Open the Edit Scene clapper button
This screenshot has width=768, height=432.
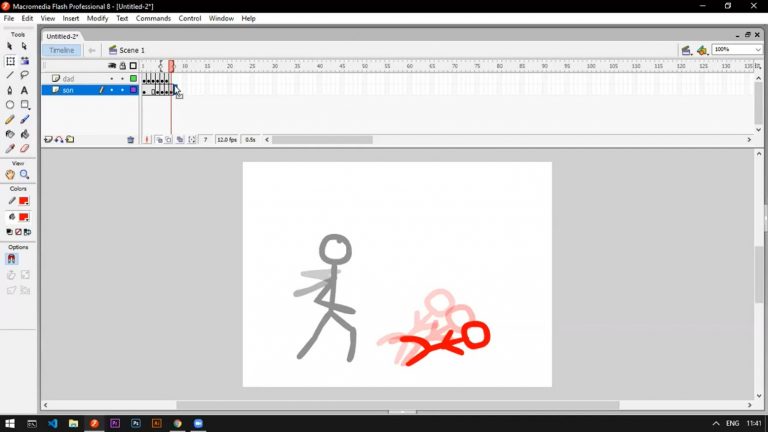coord(686,50)
